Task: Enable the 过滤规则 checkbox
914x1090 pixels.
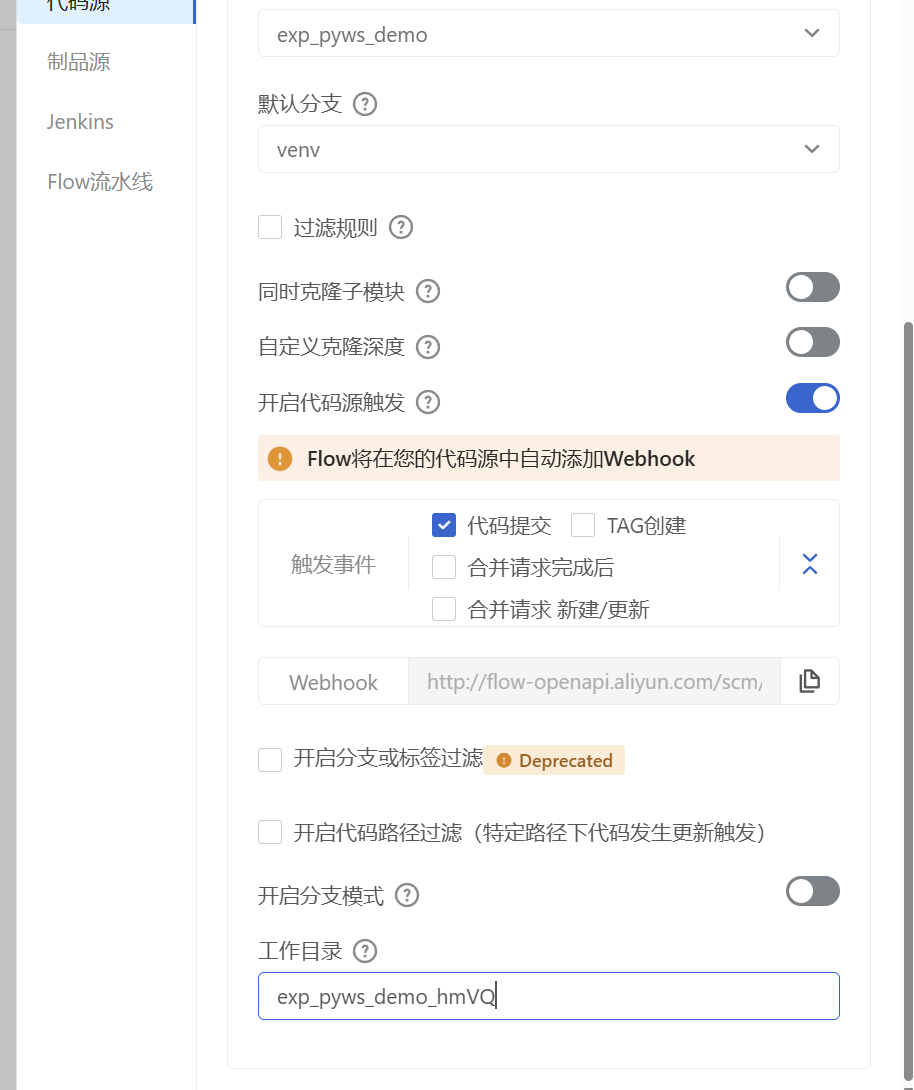Action: (270, 227)
